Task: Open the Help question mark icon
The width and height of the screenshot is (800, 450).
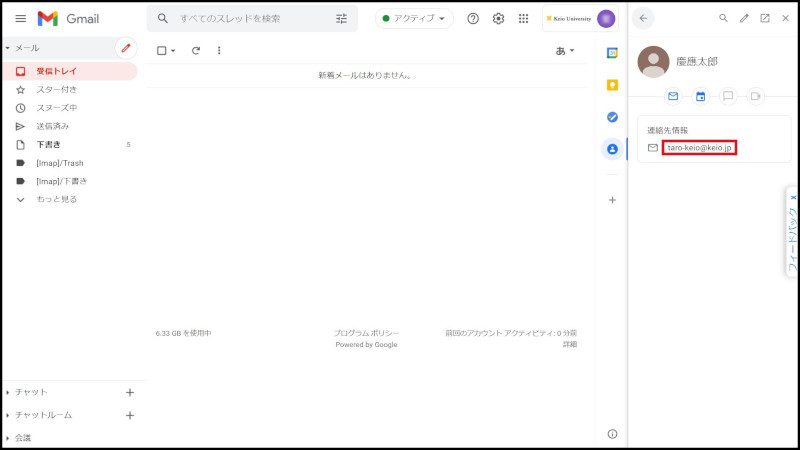Action: pyautogui.click(x=473, y=19)
